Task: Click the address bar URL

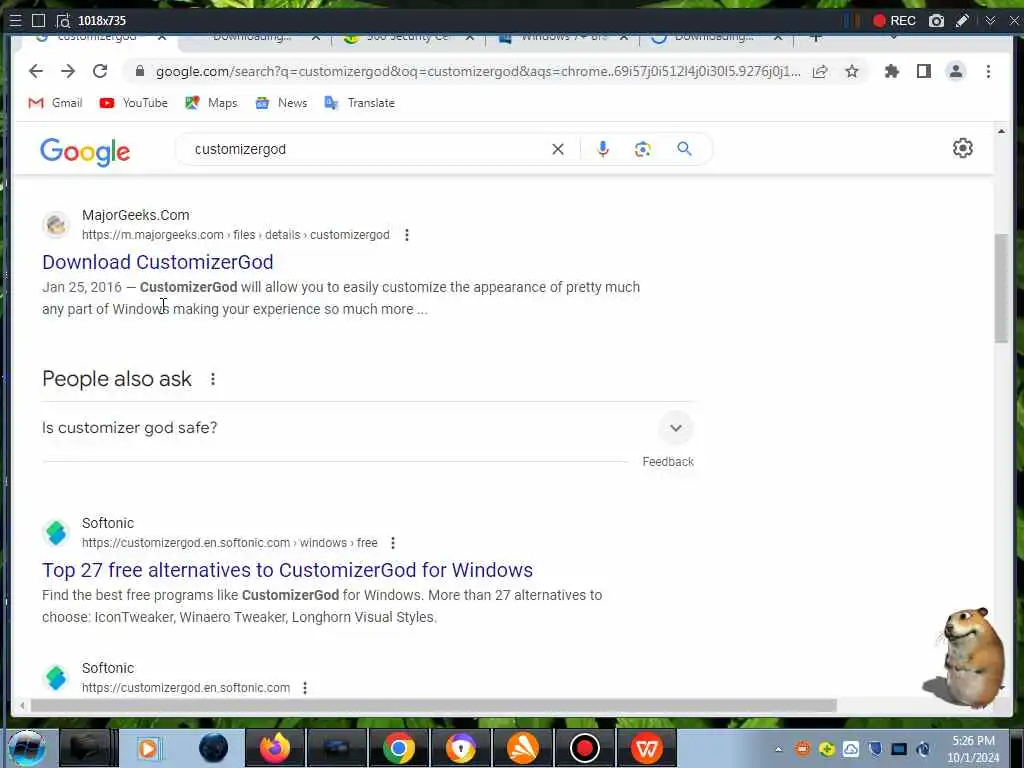Action: pyautogui.click(x=478, y=71)
